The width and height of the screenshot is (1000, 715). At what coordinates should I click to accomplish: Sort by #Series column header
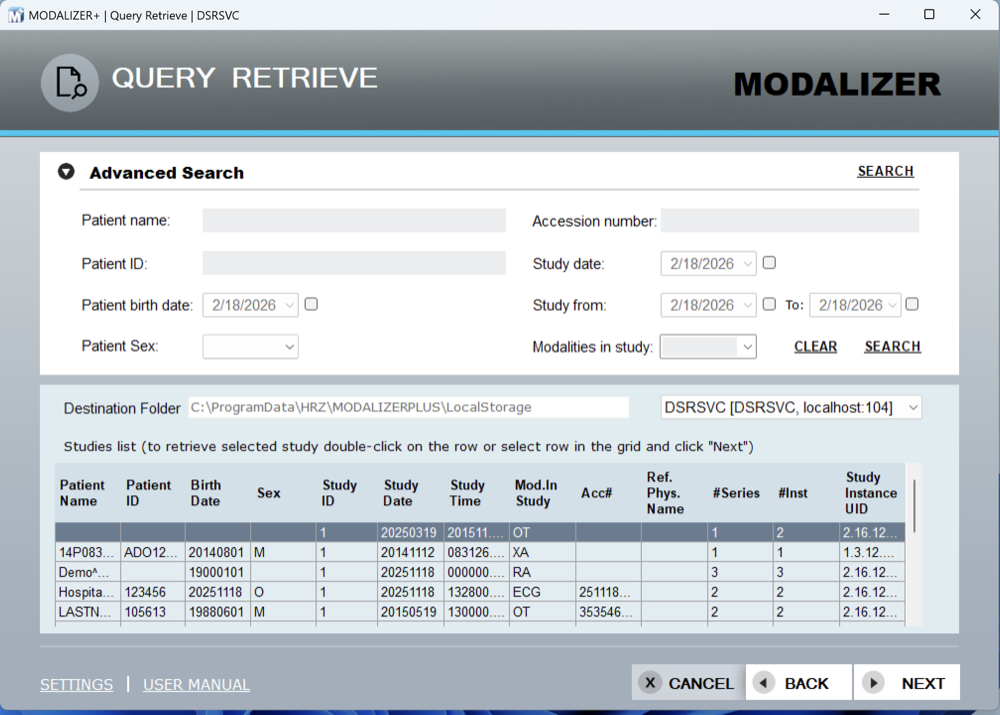click(740, 493)
